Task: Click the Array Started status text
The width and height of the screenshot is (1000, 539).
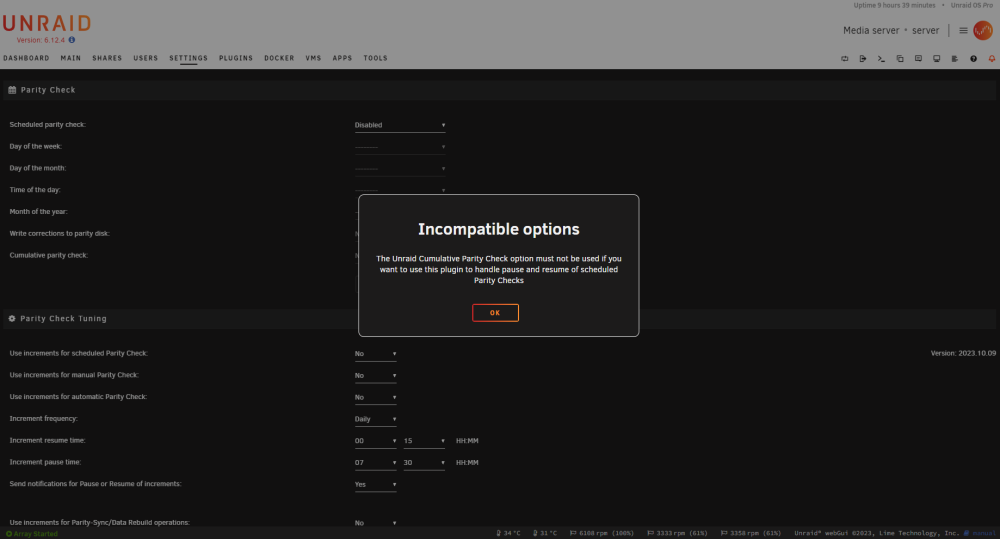Action: pos(36,534)
